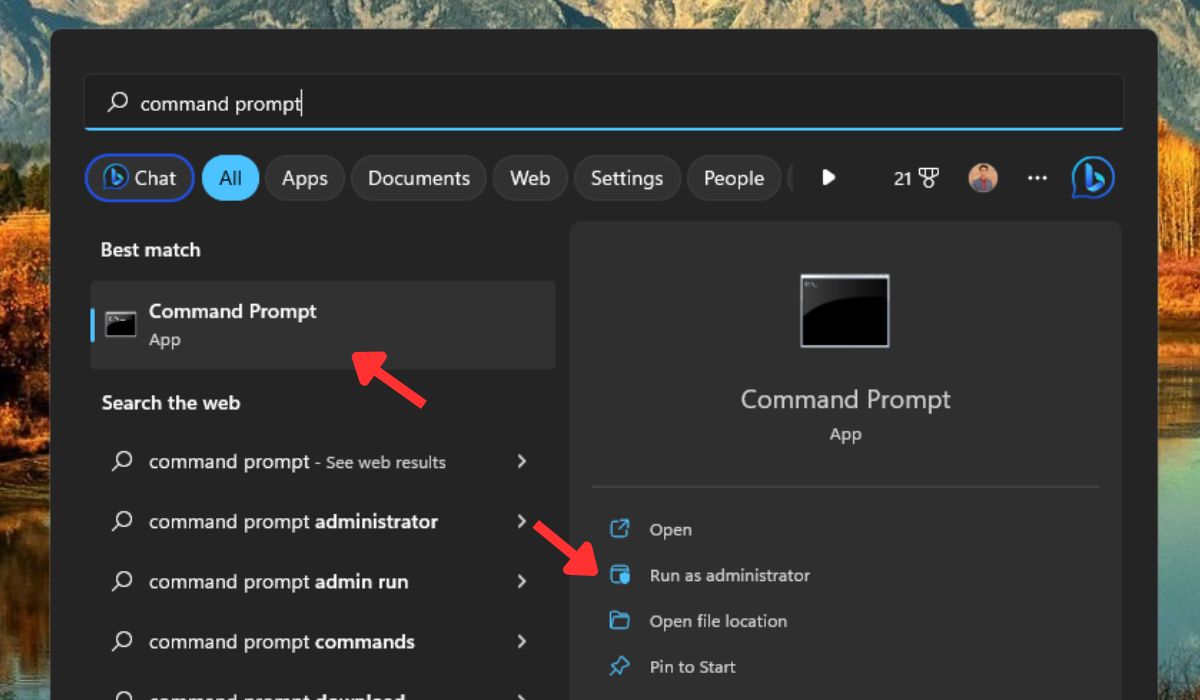Click the large Command Prompt preview icon
This screenshot has width=1200, height=700.
845,311
